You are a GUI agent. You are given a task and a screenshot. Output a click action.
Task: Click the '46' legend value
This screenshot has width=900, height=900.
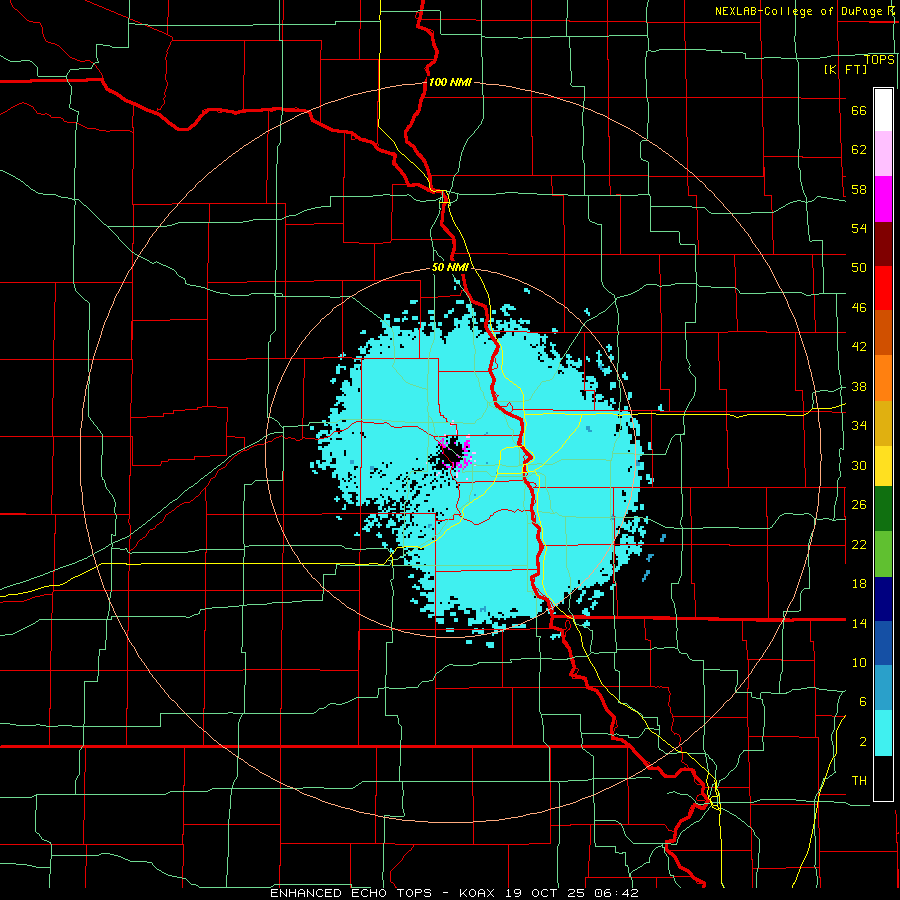coord(859,308)
